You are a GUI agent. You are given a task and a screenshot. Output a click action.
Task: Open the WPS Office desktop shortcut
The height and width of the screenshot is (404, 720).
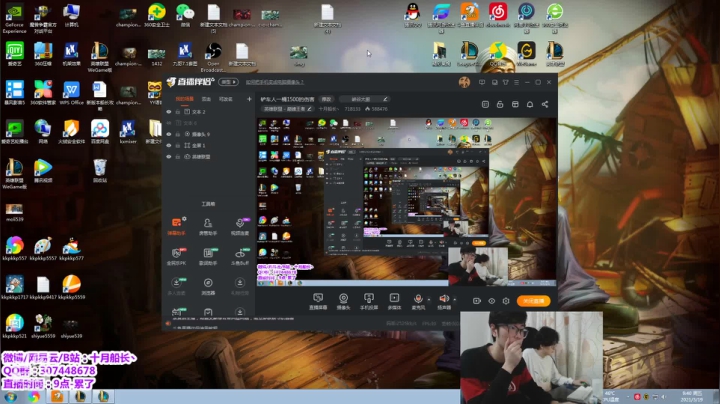(x=71, y=93)
